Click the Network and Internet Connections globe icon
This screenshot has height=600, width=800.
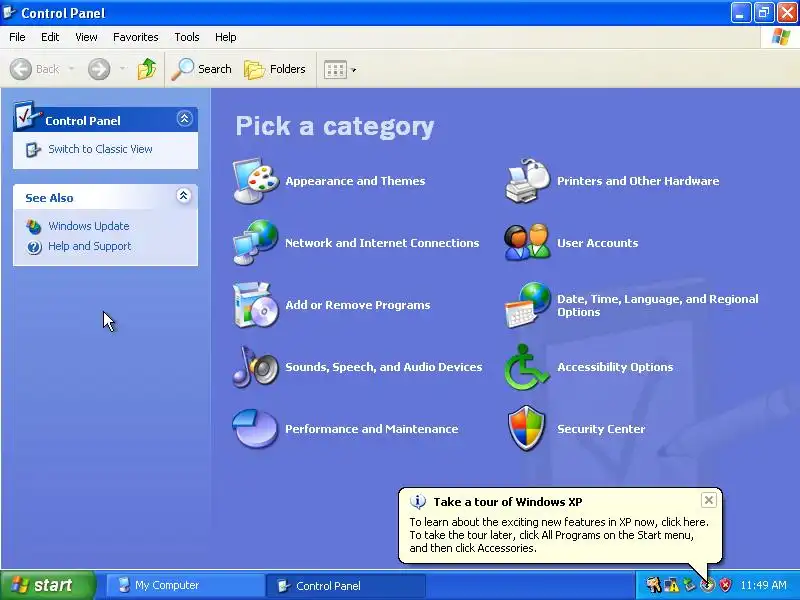click(x=256, y=243)
